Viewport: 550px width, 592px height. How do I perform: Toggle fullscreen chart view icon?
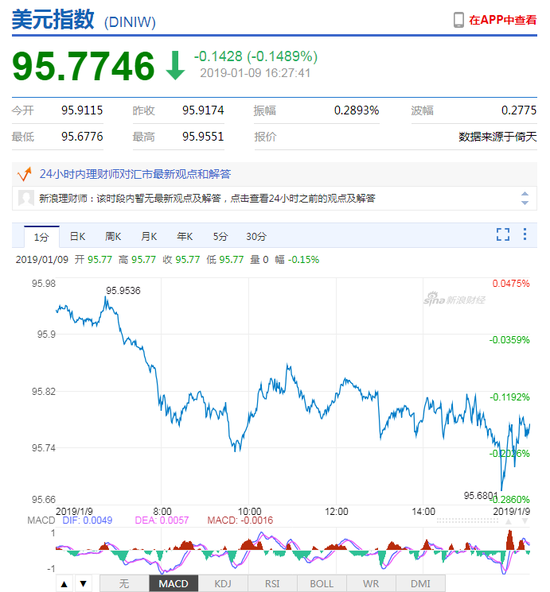point(503,234)
